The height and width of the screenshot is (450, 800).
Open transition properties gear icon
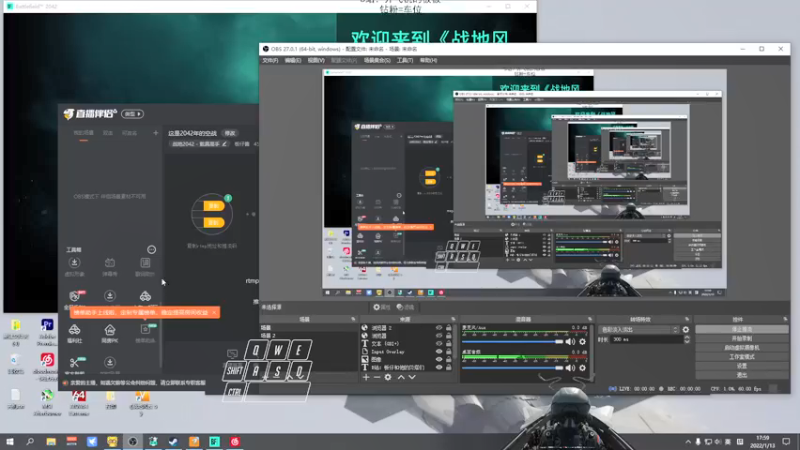pos(686,330)
